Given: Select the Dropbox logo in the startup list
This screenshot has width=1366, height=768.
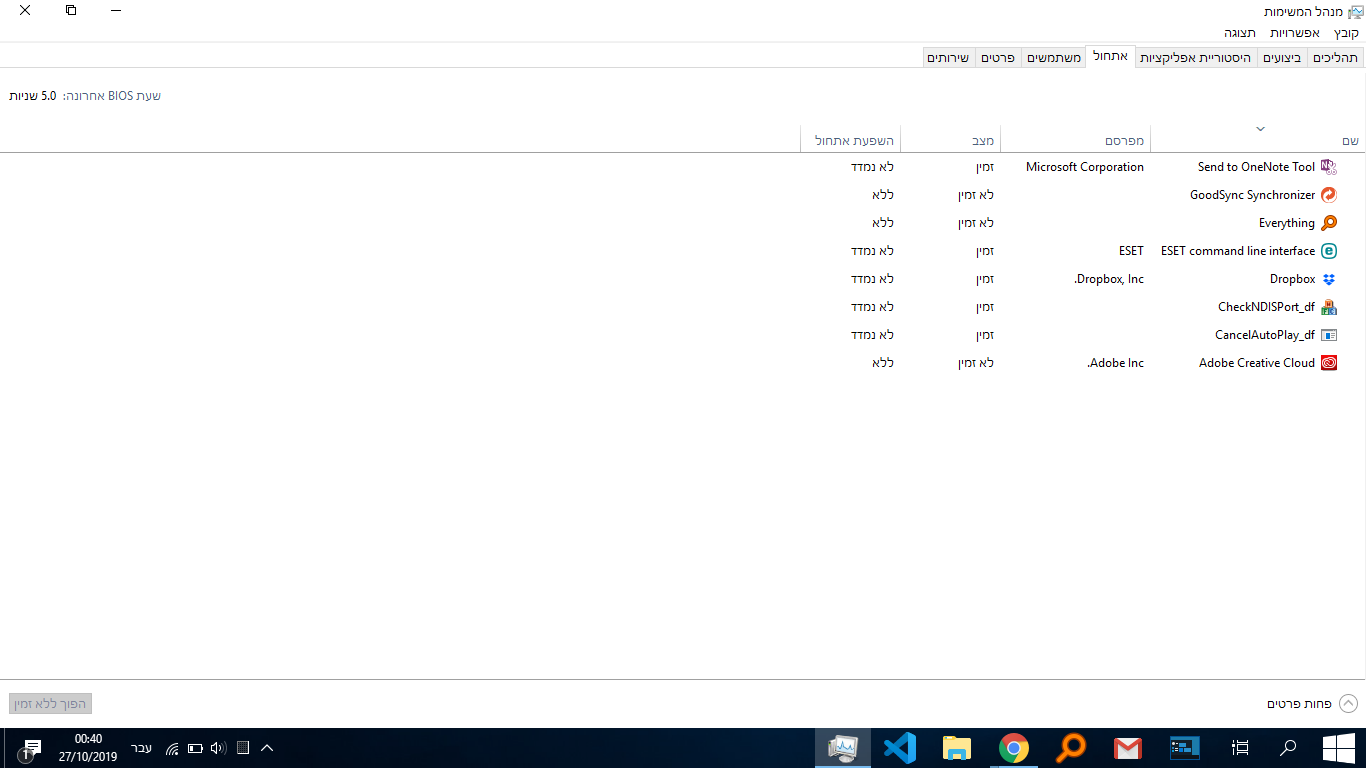Looking at the screenshot, I should [x=1328, y=279].
